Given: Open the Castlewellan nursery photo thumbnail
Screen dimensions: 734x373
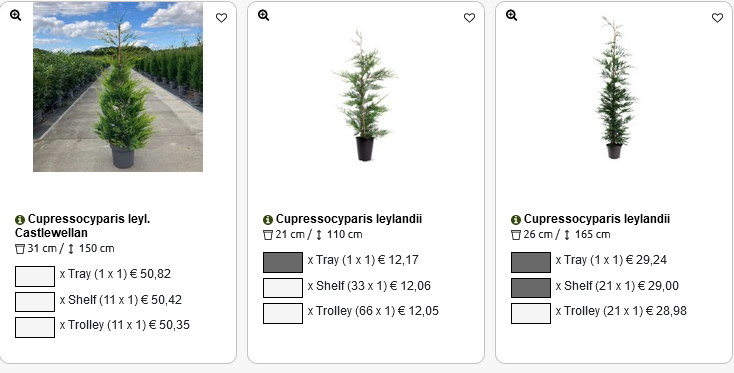Looking at the screenshot, I should click(x=118, y=87).
